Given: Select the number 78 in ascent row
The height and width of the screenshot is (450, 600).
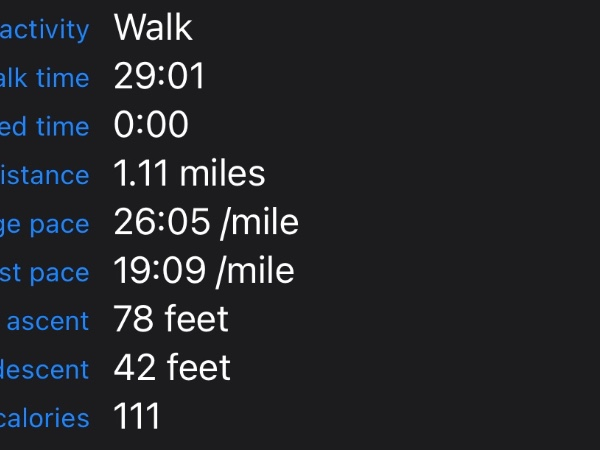Looking at the screenshot, I should point(134,320).
